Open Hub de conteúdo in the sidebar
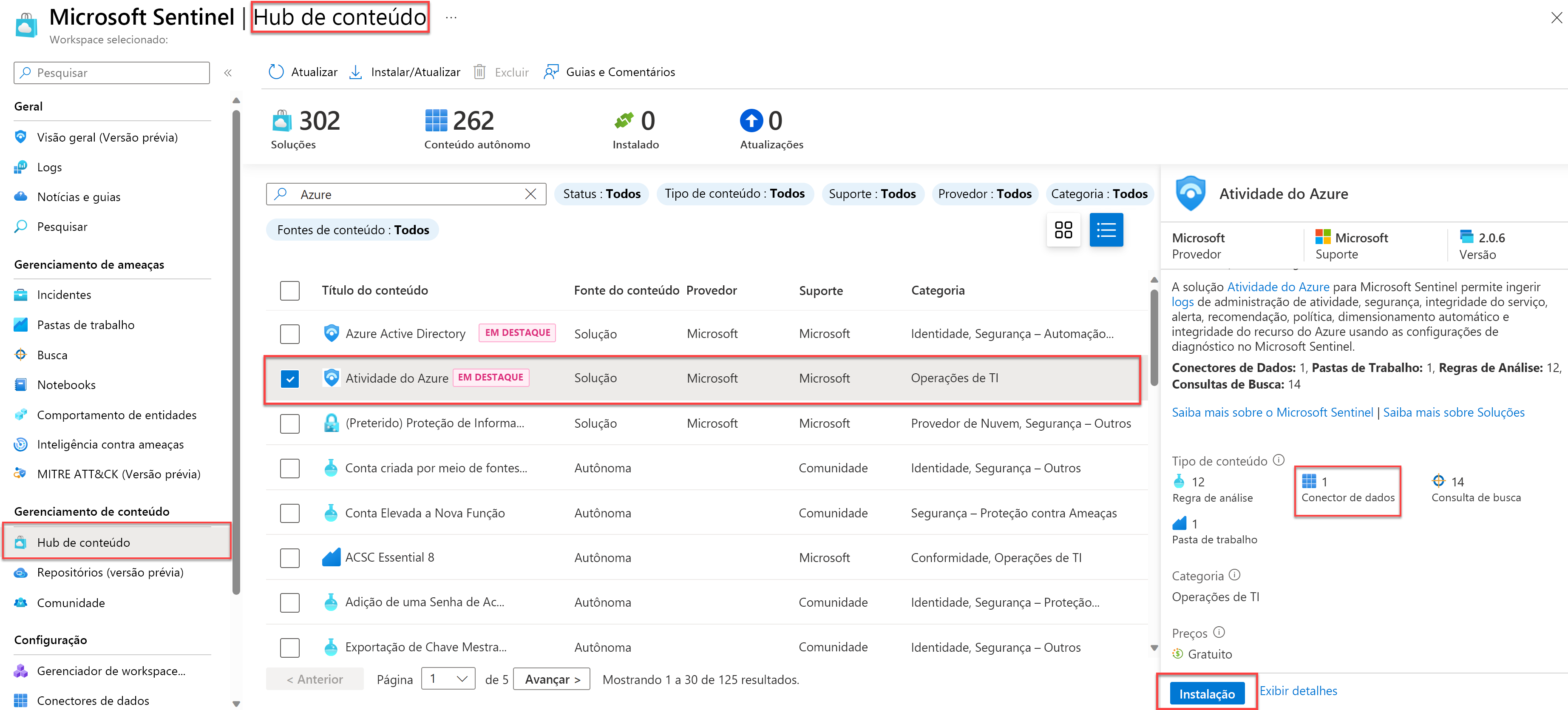This screenshot has height=710, width=1568. click(116, 542)
